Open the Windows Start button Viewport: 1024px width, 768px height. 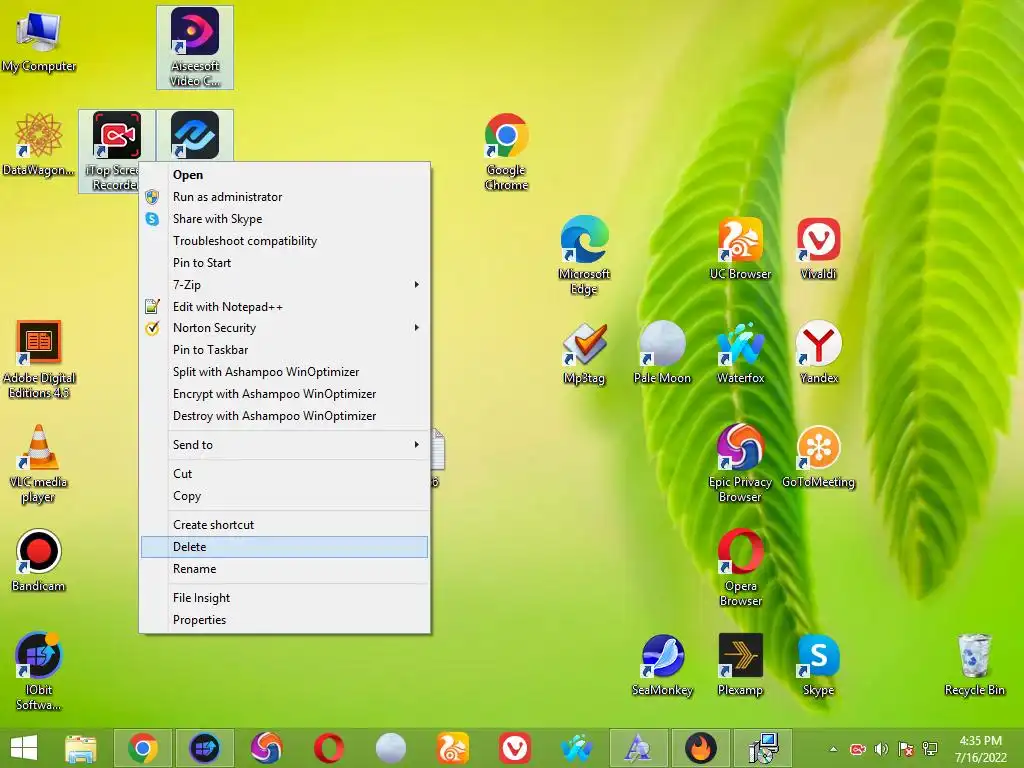point(24,748)
